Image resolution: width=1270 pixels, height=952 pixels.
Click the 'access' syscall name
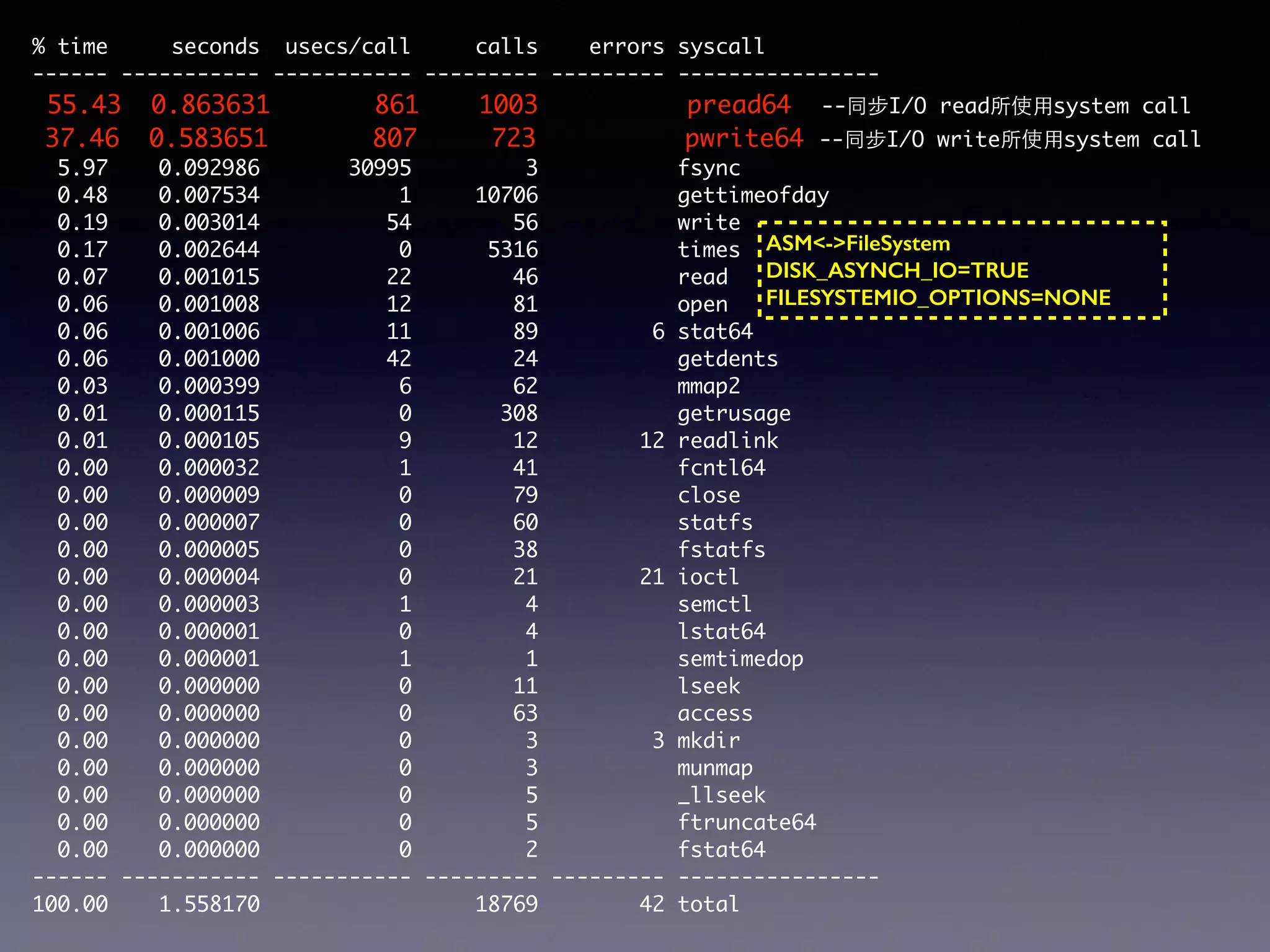pyautogui.click(x=715, y=713)
